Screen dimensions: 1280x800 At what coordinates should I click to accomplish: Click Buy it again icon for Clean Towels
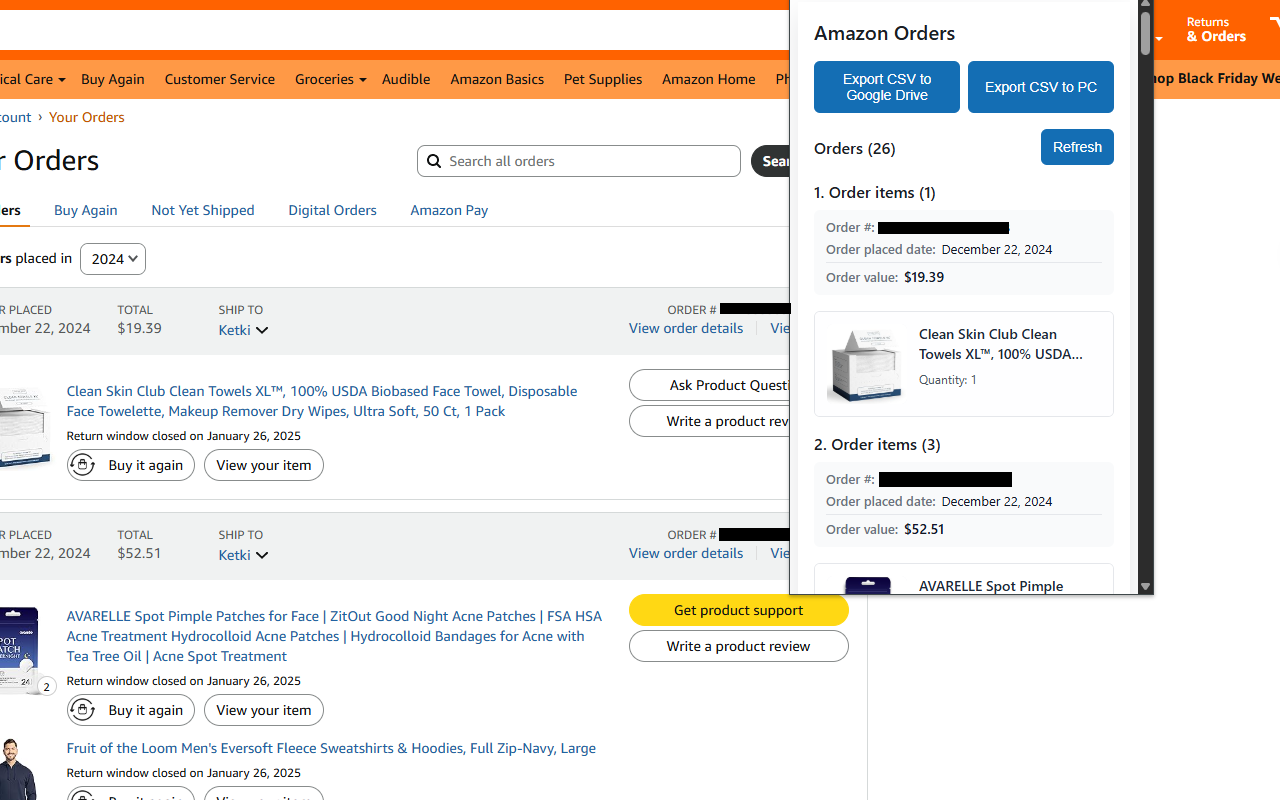83,465
